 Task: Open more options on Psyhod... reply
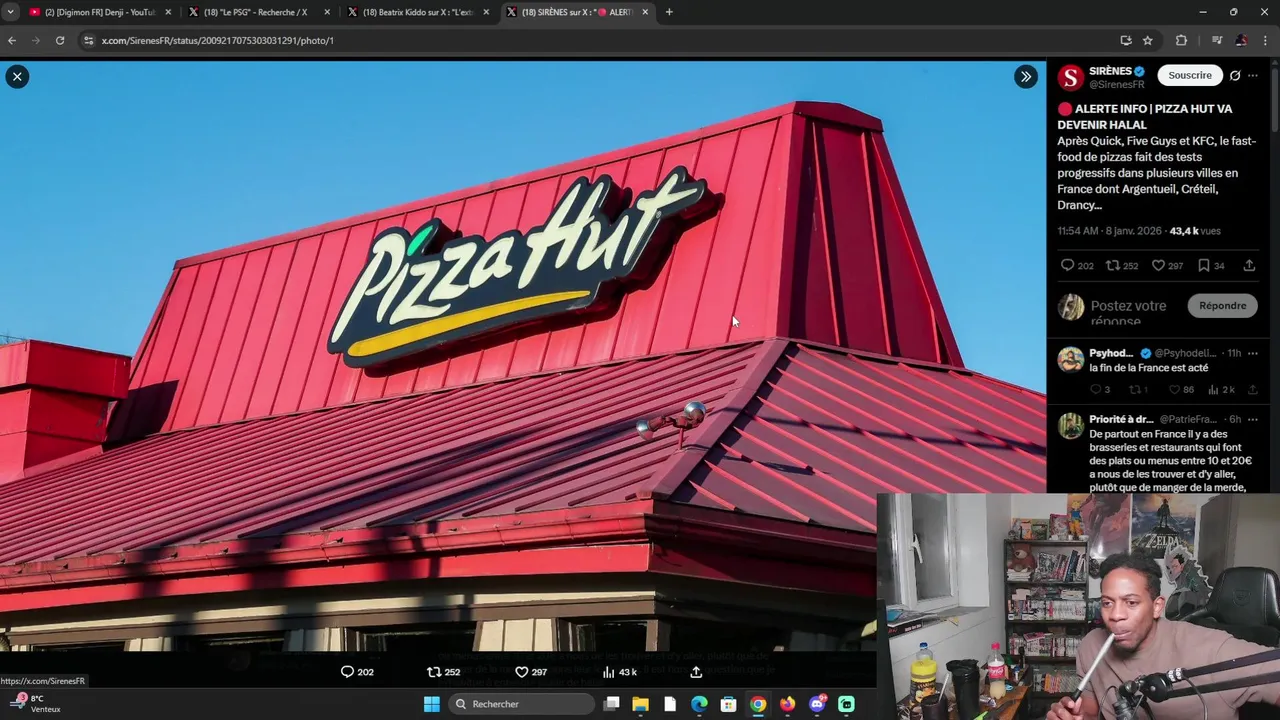(x=1252, y=353)
